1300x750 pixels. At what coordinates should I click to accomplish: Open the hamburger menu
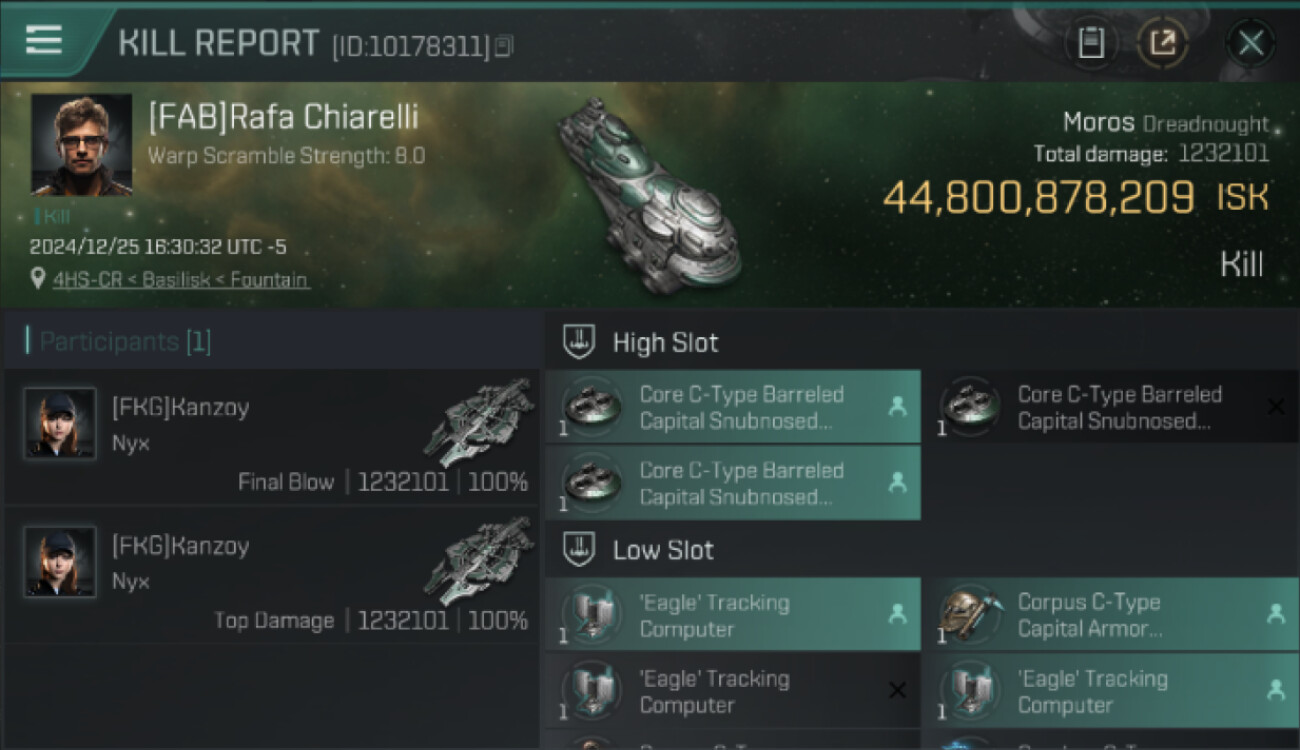44,40
